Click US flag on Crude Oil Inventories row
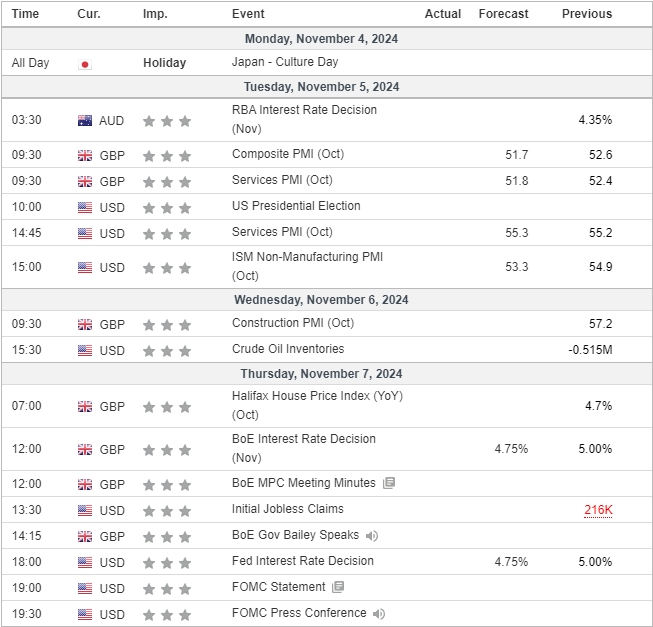The width and height of the screenshot is (653, 627). coord(85,351)
